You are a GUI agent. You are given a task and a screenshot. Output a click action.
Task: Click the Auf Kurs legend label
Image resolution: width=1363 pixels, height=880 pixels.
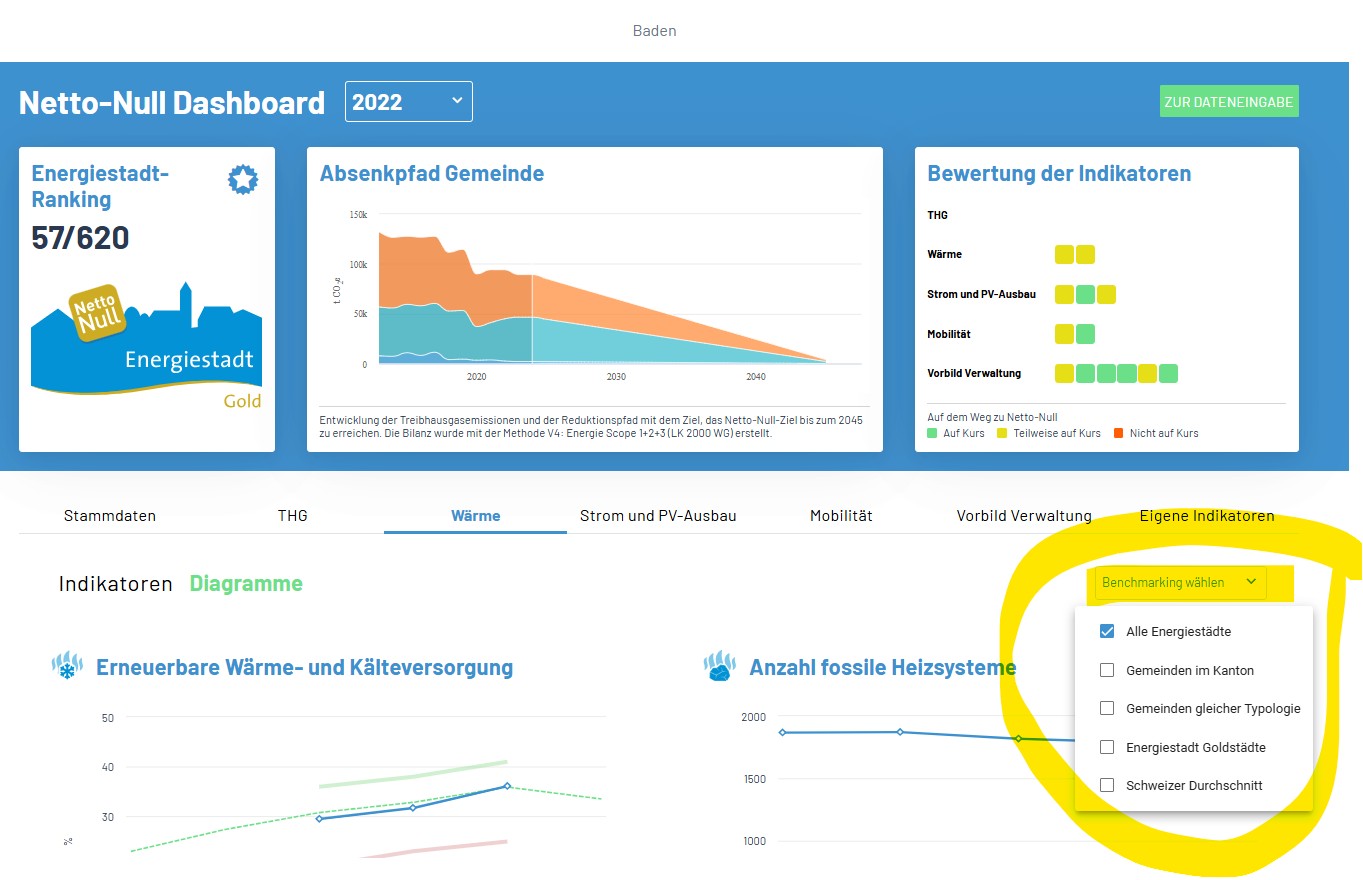pos(964,433)
